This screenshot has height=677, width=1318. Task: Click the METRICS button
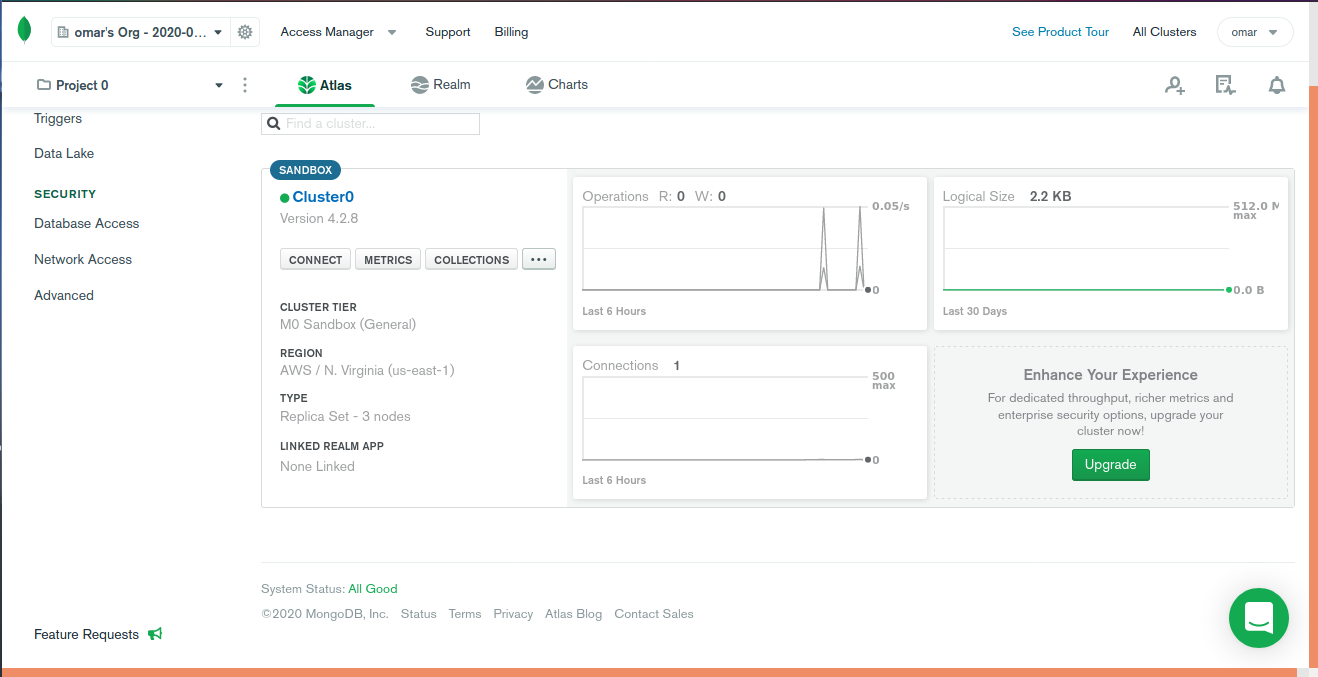point(388,259)
